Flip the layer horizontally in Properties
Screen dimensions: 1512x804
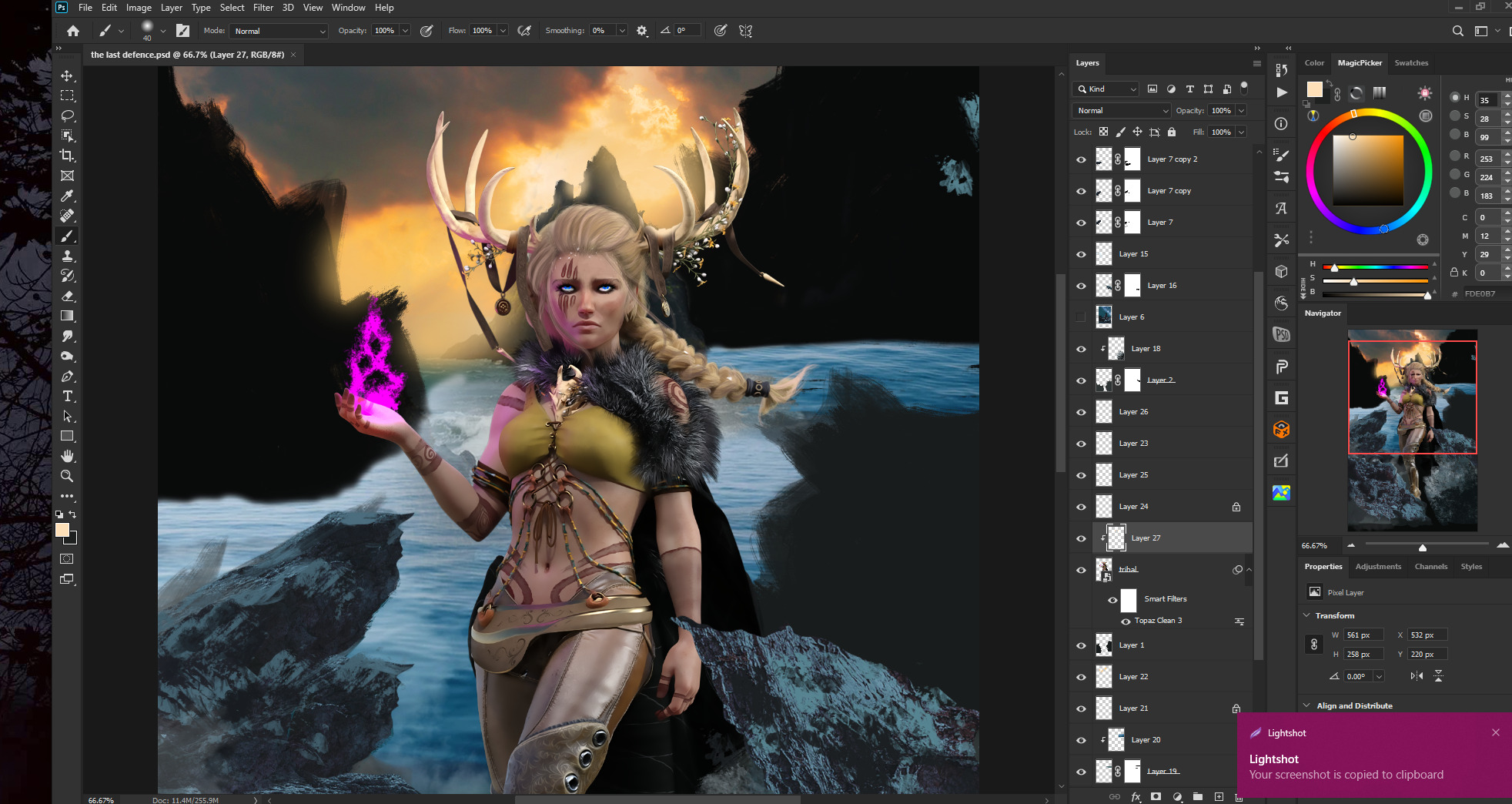(x=1417, y=675)
